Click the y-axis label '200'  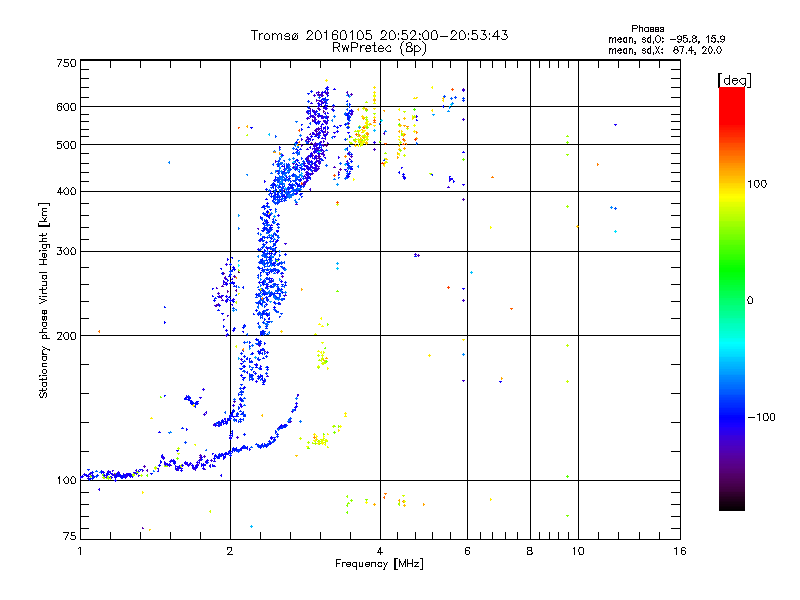point(66,336)
